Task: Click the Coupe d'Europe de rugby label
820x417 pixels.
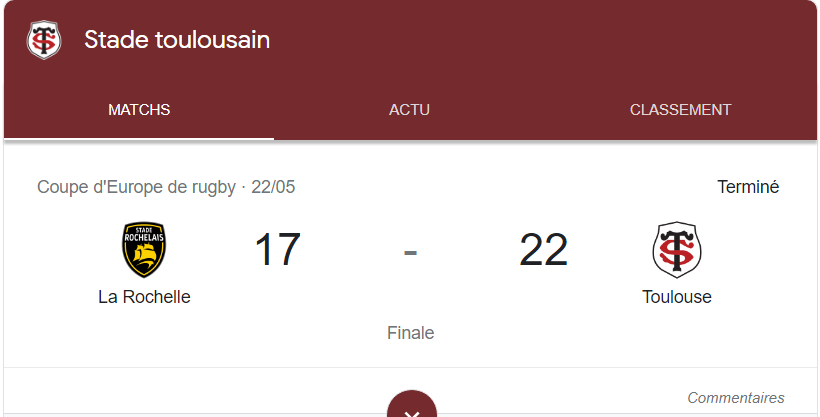Action: click(136, 187)
